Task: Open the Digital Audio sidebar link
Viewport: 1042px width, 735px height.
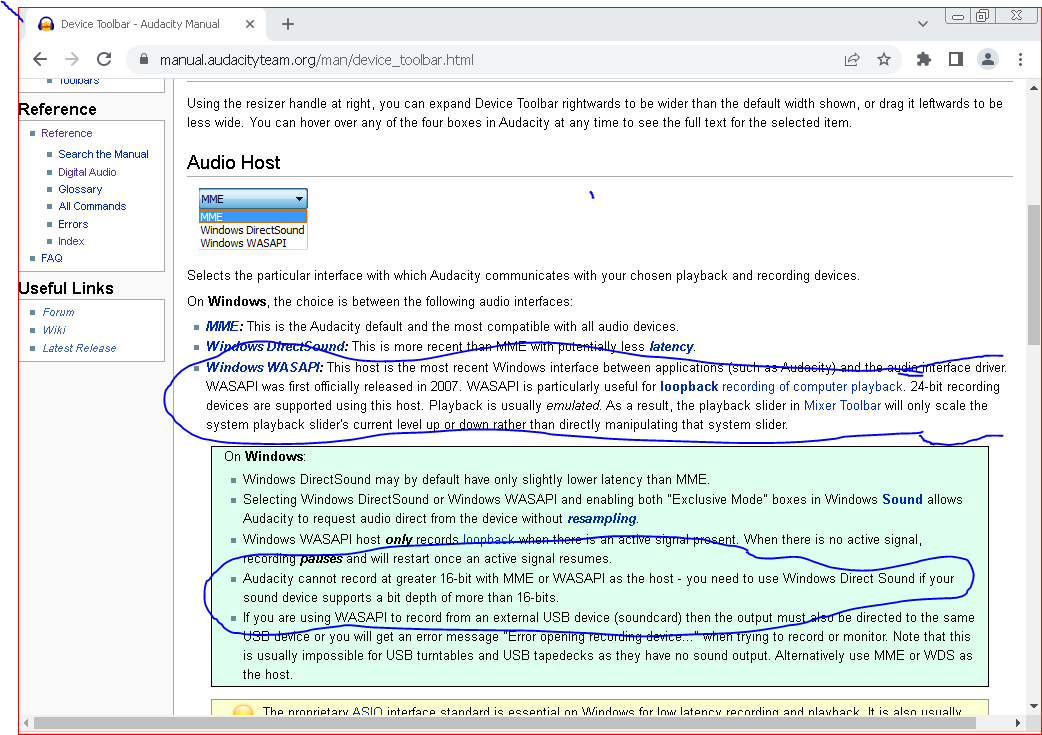Action: [87, 172]
